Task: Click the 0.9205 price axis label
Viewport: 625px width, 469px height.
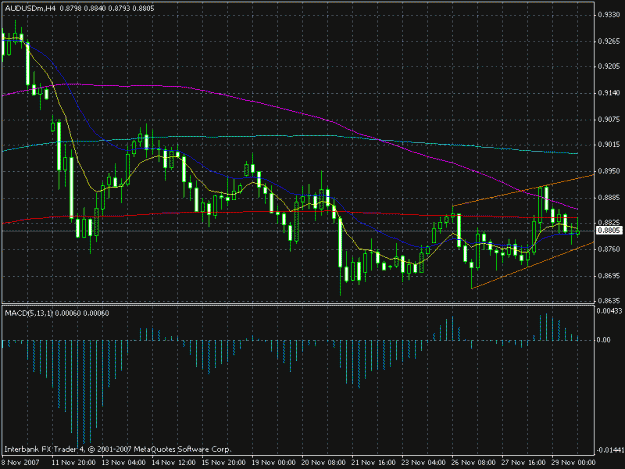Action: click(x=609, y=66)
